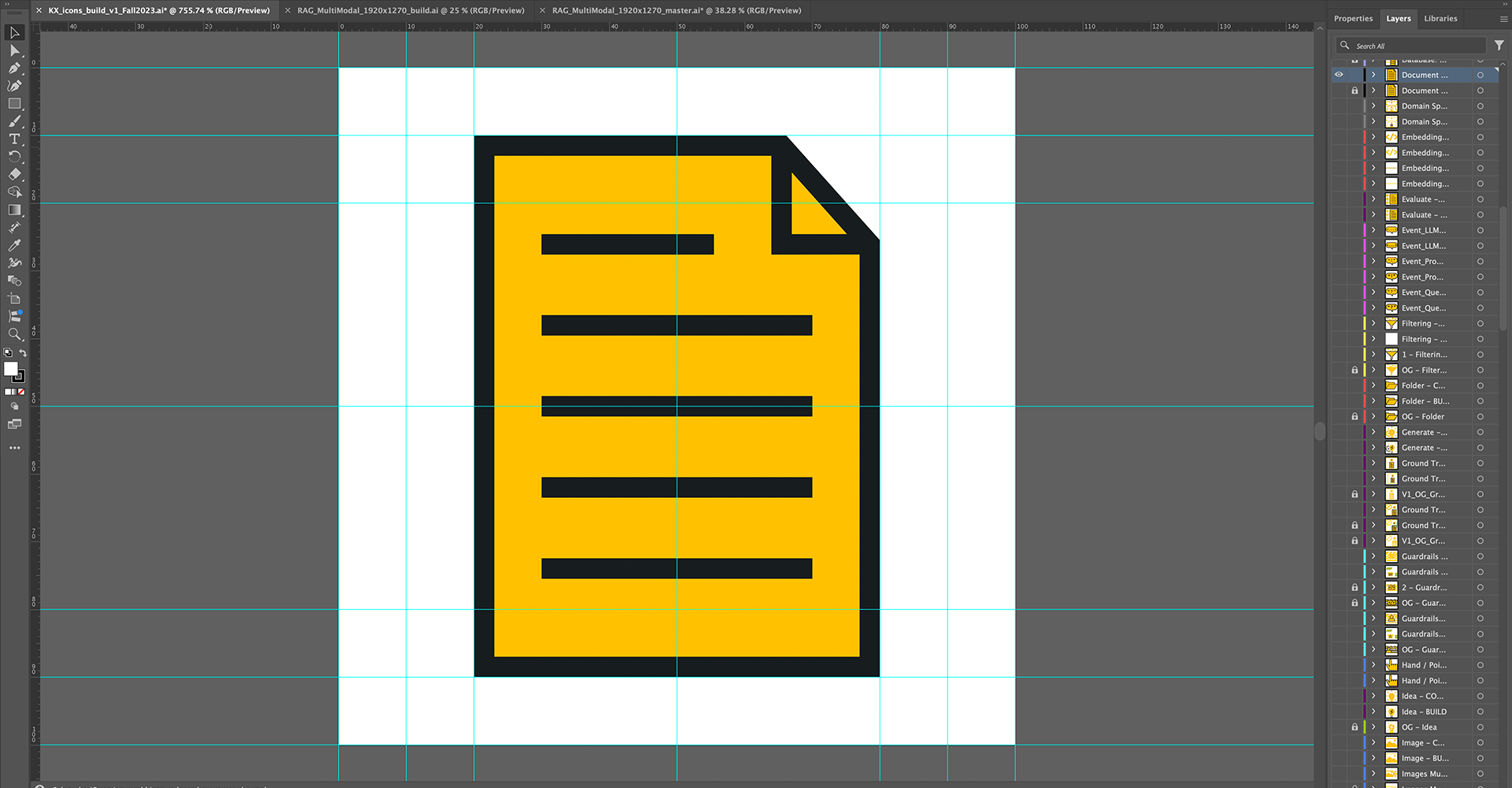Select the Selection tool (black arrow)
Image resolution: width=1512 pixels, height=788 pixels.
pyautogui.click(x=14, y=32)
